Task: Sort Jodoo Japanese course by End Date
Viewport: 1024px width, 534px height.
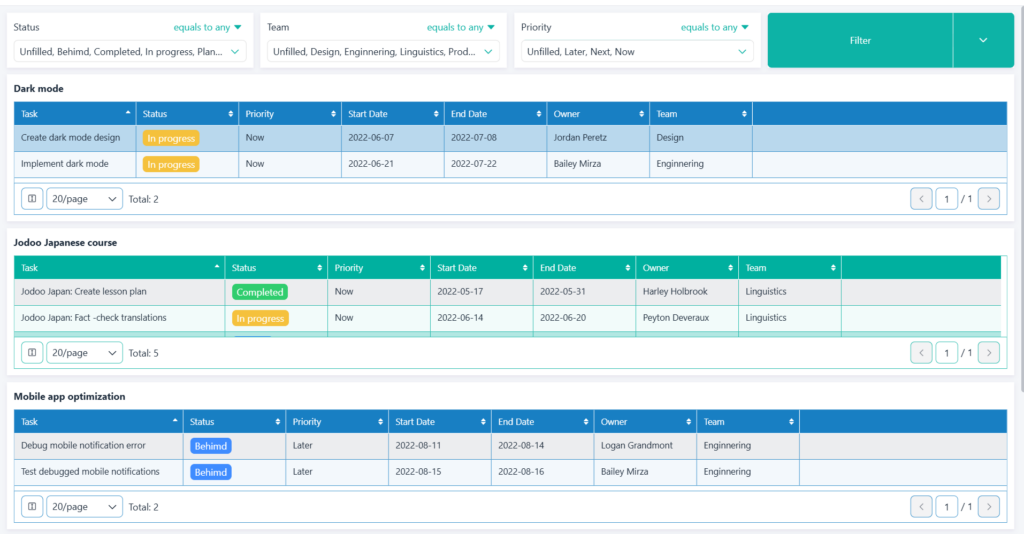Action: pos(627,268)
